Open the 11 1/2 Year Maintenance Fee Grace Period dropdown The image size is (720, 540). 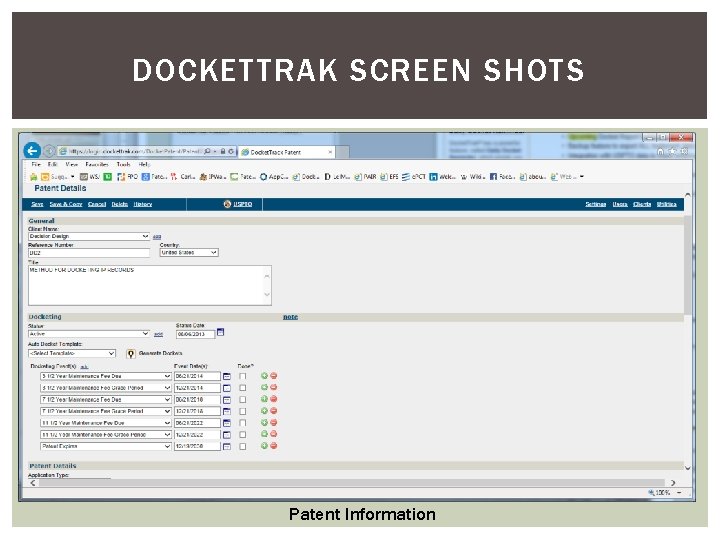coord(106,434)
